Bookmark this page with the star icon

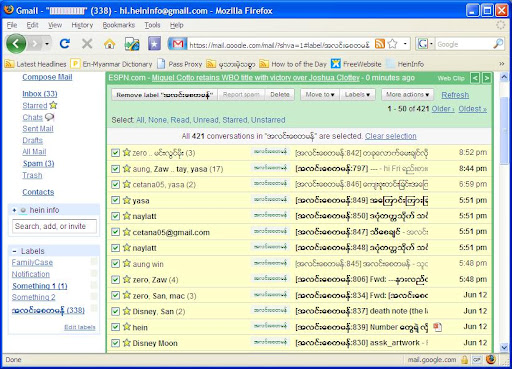pos(393,44)
